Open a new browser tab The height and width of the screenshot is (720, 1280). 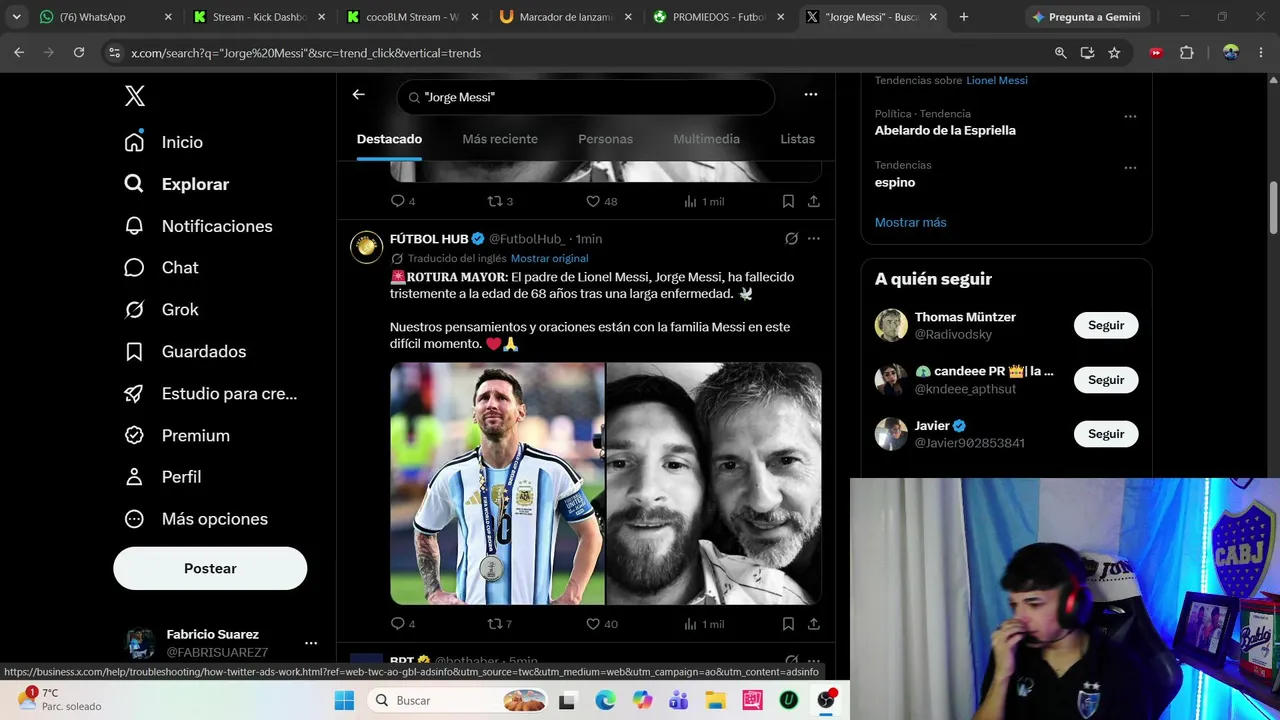(964, 17)
